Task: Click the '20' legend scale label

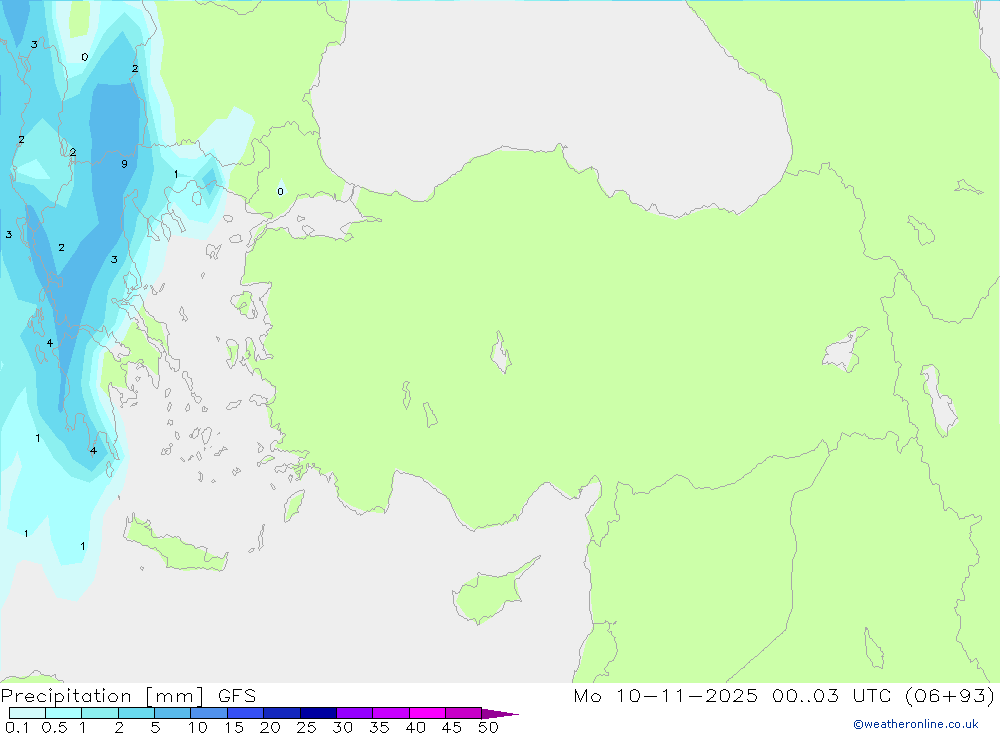Action: [270, 727]
